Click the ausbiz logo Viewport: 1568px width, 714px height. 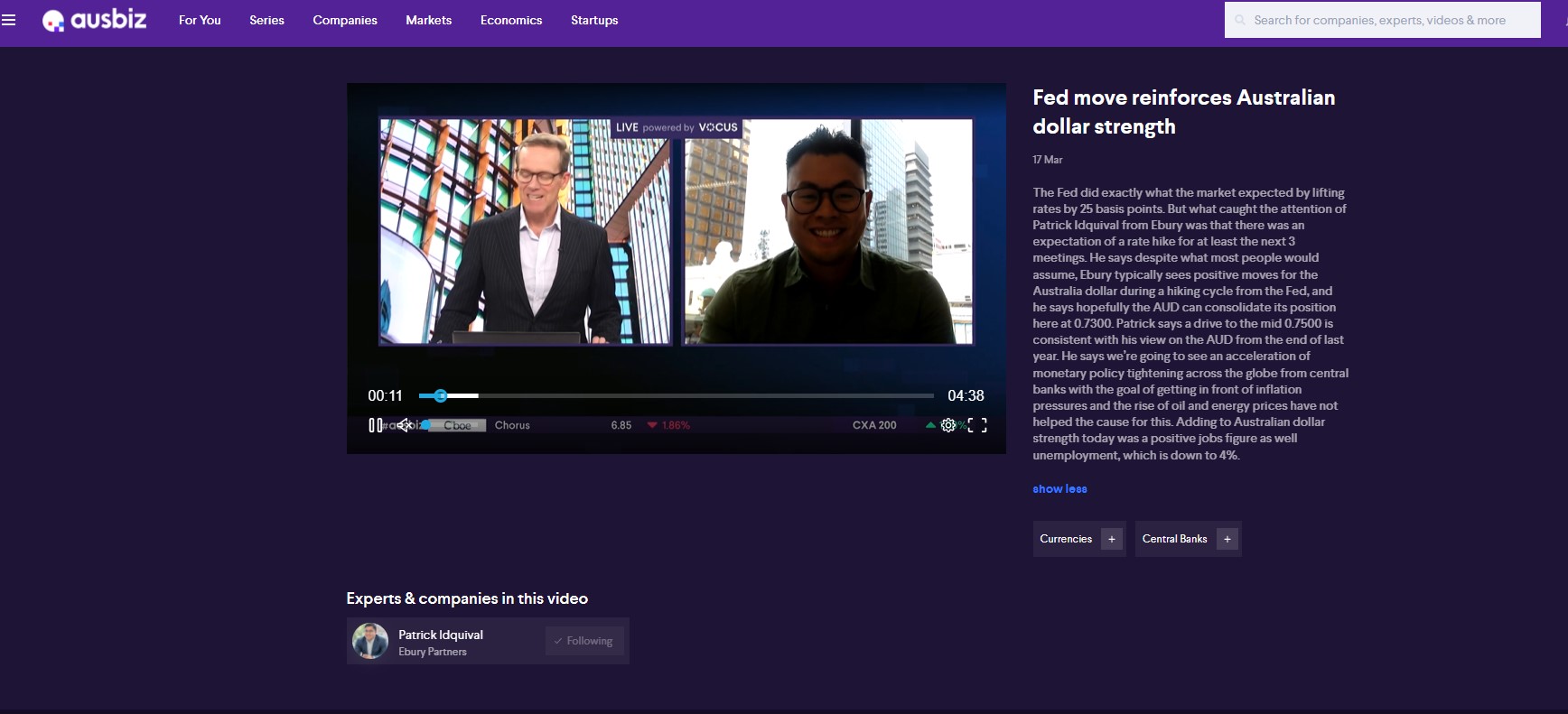94,20
